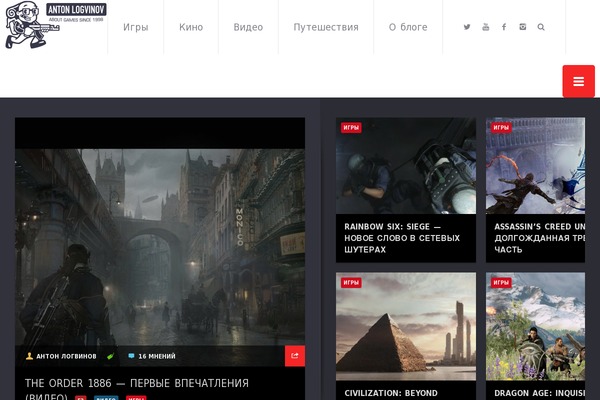The height and width of the screenshot is (400, 600).
Task: Open the О блоге menu item
Action: coord(408,27)
